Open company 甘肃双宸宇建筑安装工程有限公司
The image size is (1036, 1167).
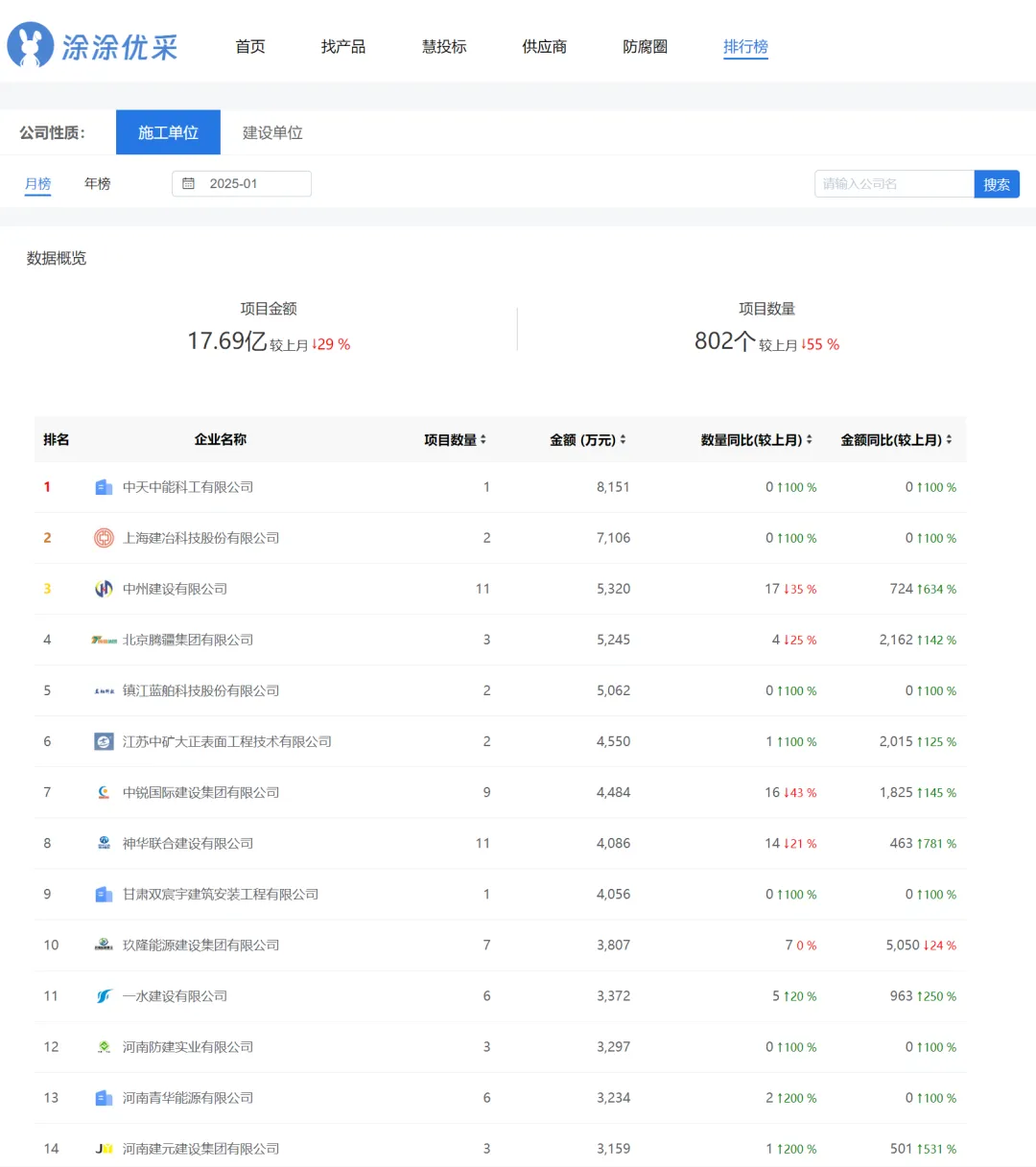(221, 894)
